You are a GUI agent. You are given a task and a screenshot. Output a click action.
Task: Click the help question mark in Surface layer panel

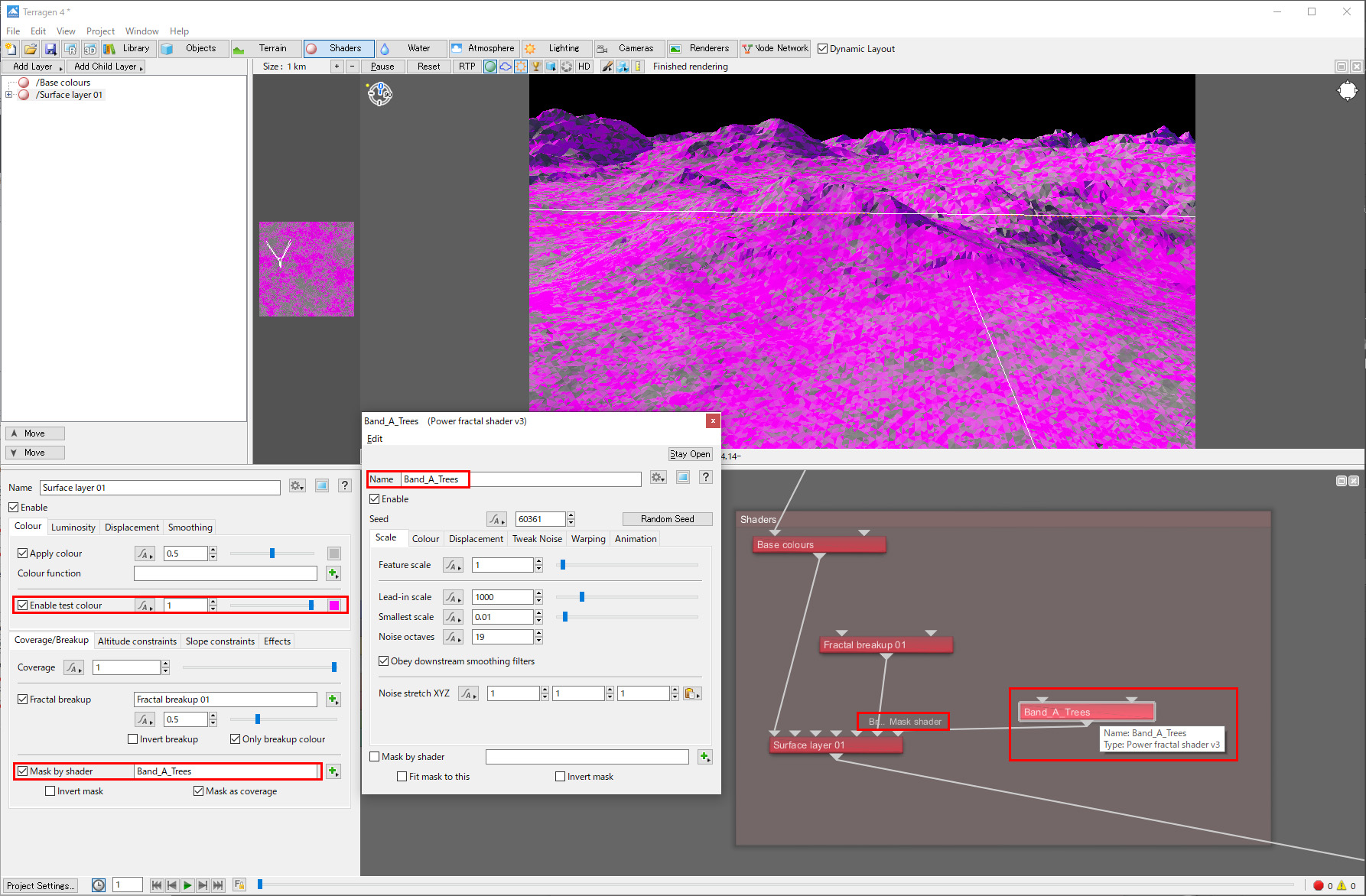345,486
